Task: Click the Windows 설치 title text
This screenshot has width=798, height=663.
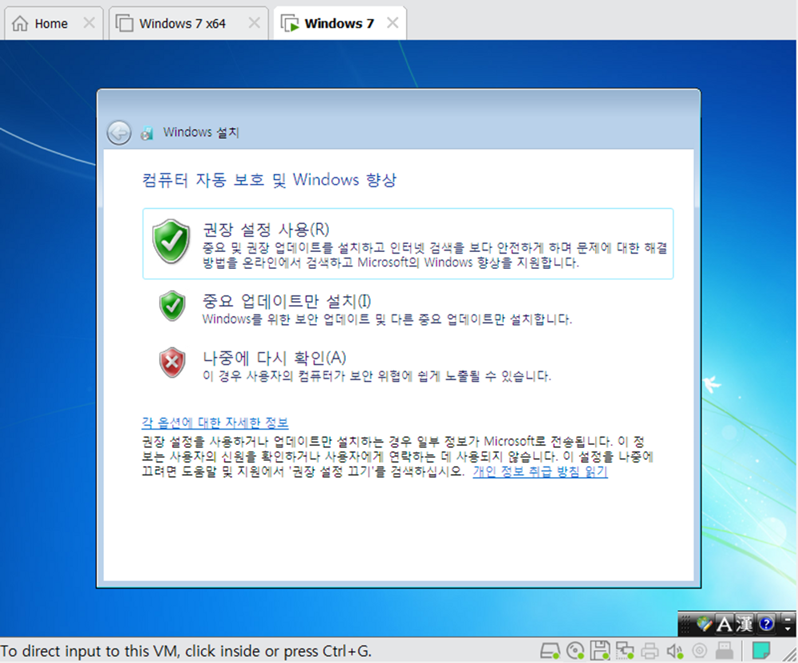Action: click(201, 132)
